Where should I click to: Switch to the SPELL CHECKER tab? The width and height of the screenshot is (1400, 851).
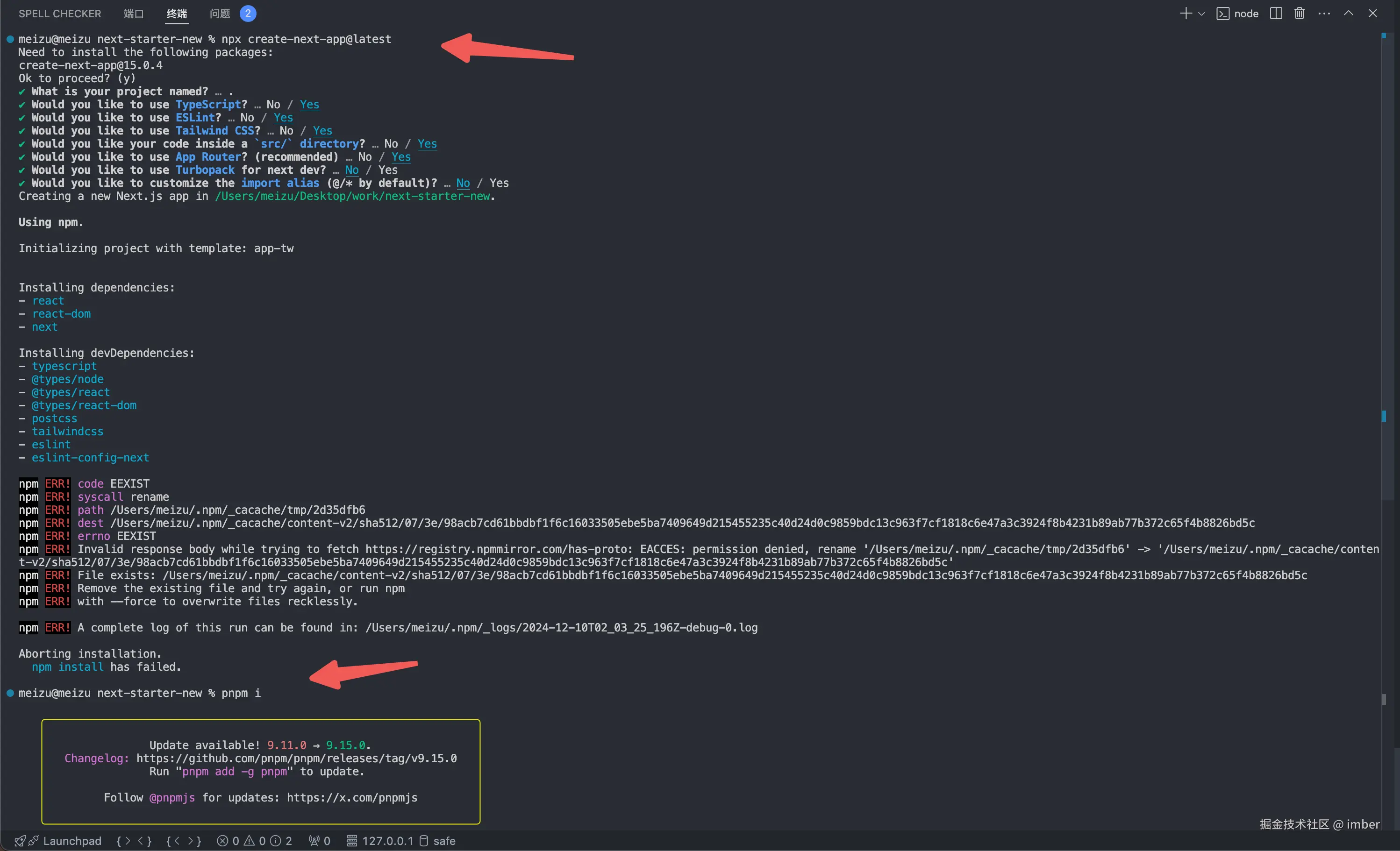[x=60, y=14]
